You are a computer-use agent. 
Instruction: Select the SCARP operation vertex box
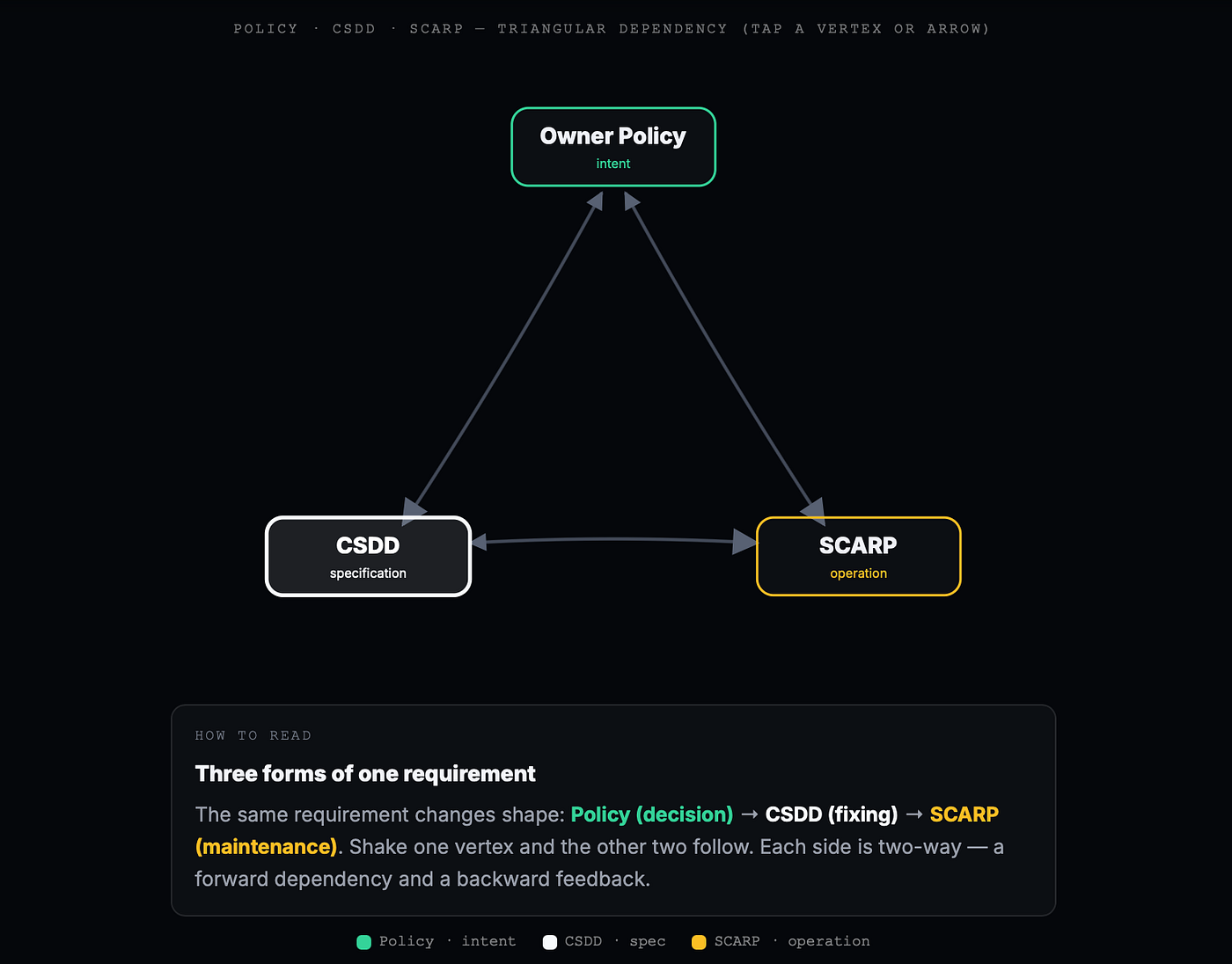tap(858, 557)
